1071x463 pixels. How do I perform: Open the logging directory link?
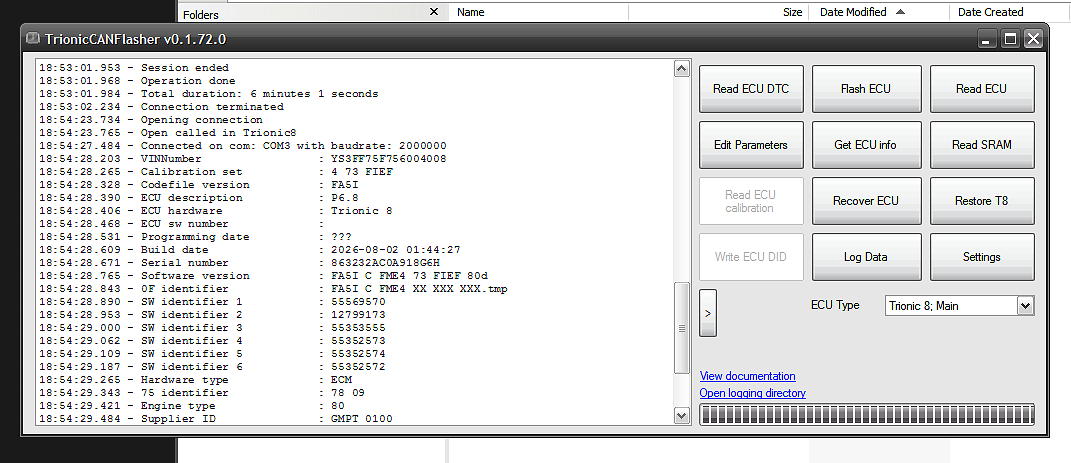point(753,393)
